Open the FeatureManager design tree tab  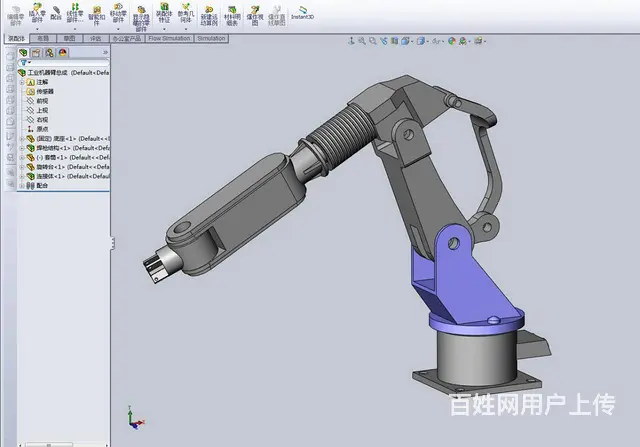(x=23, y=53)
